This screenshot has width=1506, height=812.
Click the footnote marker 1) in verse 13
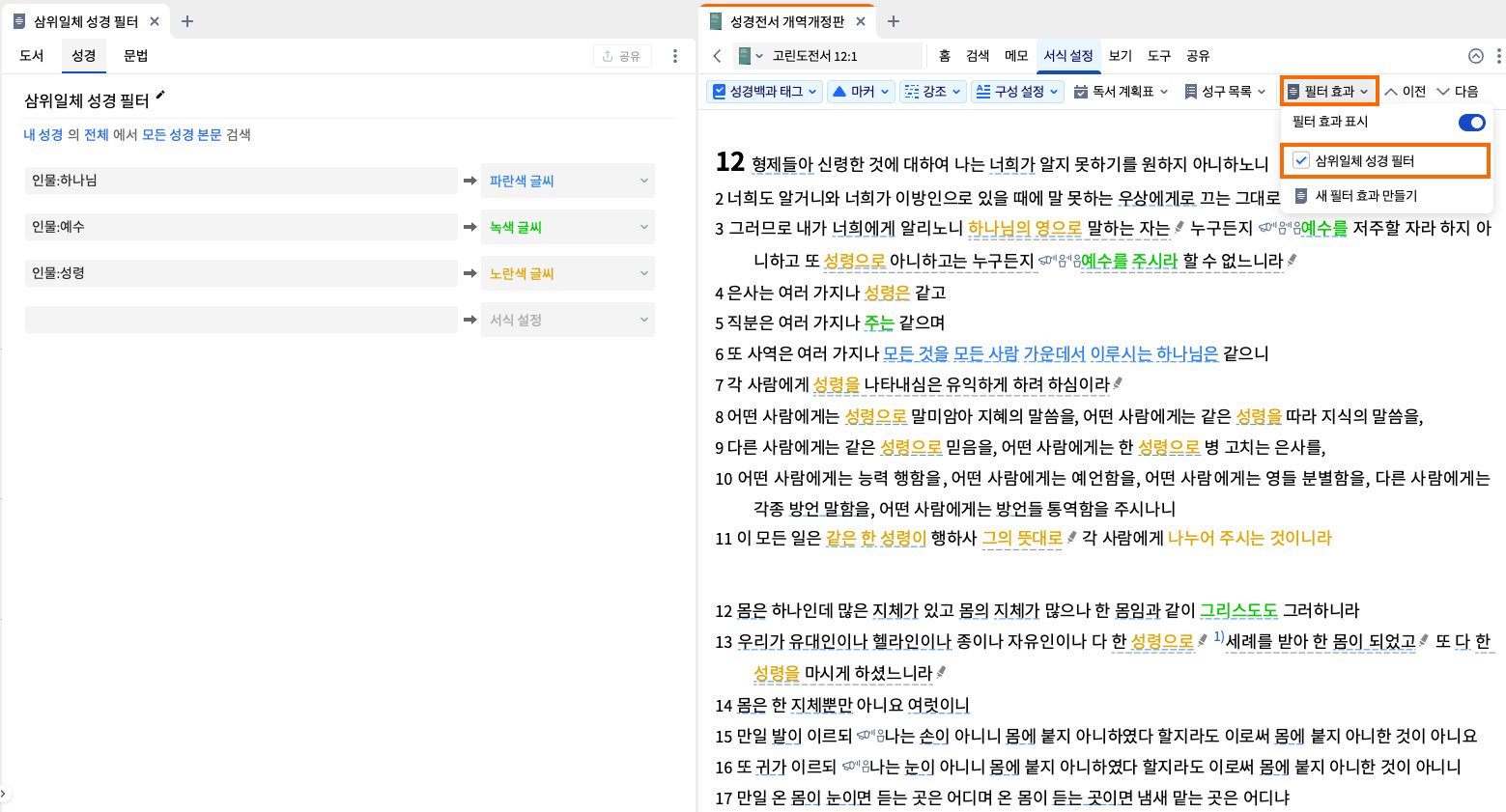(1219, 636)
